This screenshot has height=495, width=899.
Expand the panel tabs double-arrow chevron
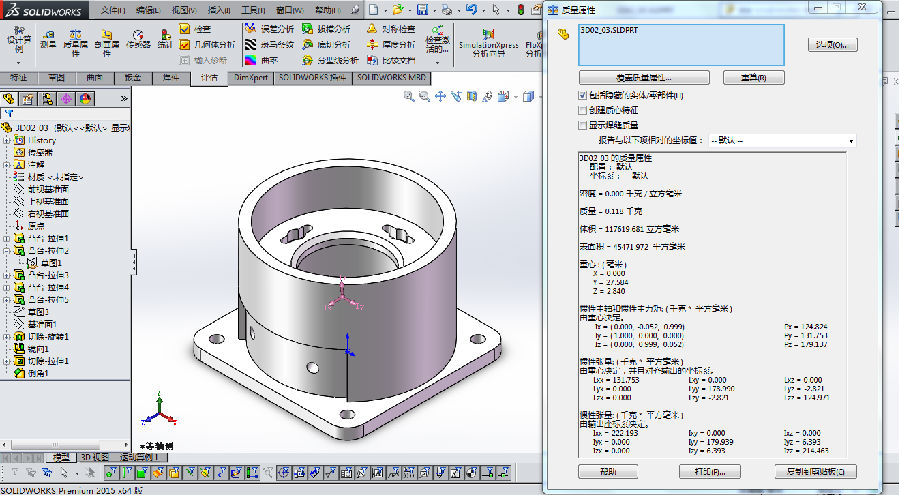tap(124, 98)
